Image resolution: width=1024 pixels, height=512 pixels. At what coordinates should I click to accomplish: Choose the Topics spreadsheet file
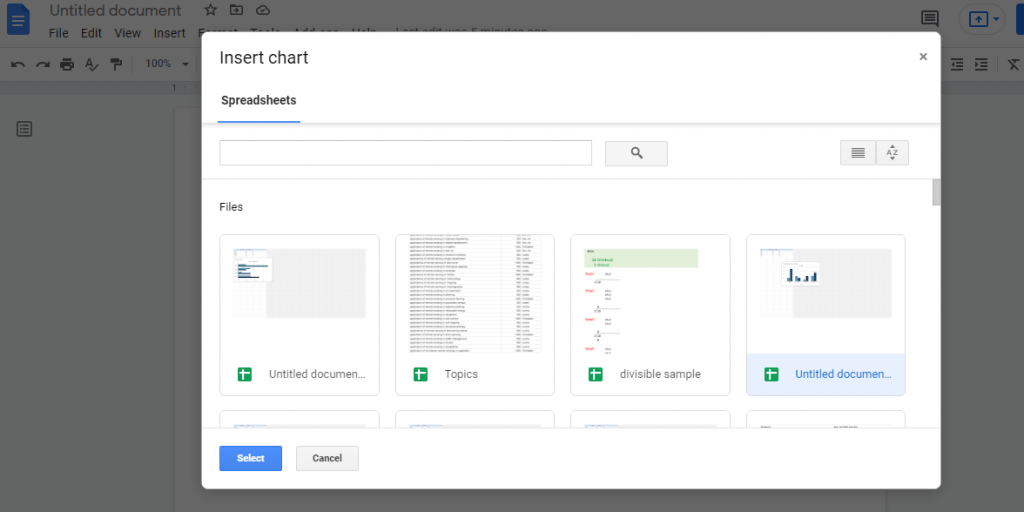[x=475, y=315]
